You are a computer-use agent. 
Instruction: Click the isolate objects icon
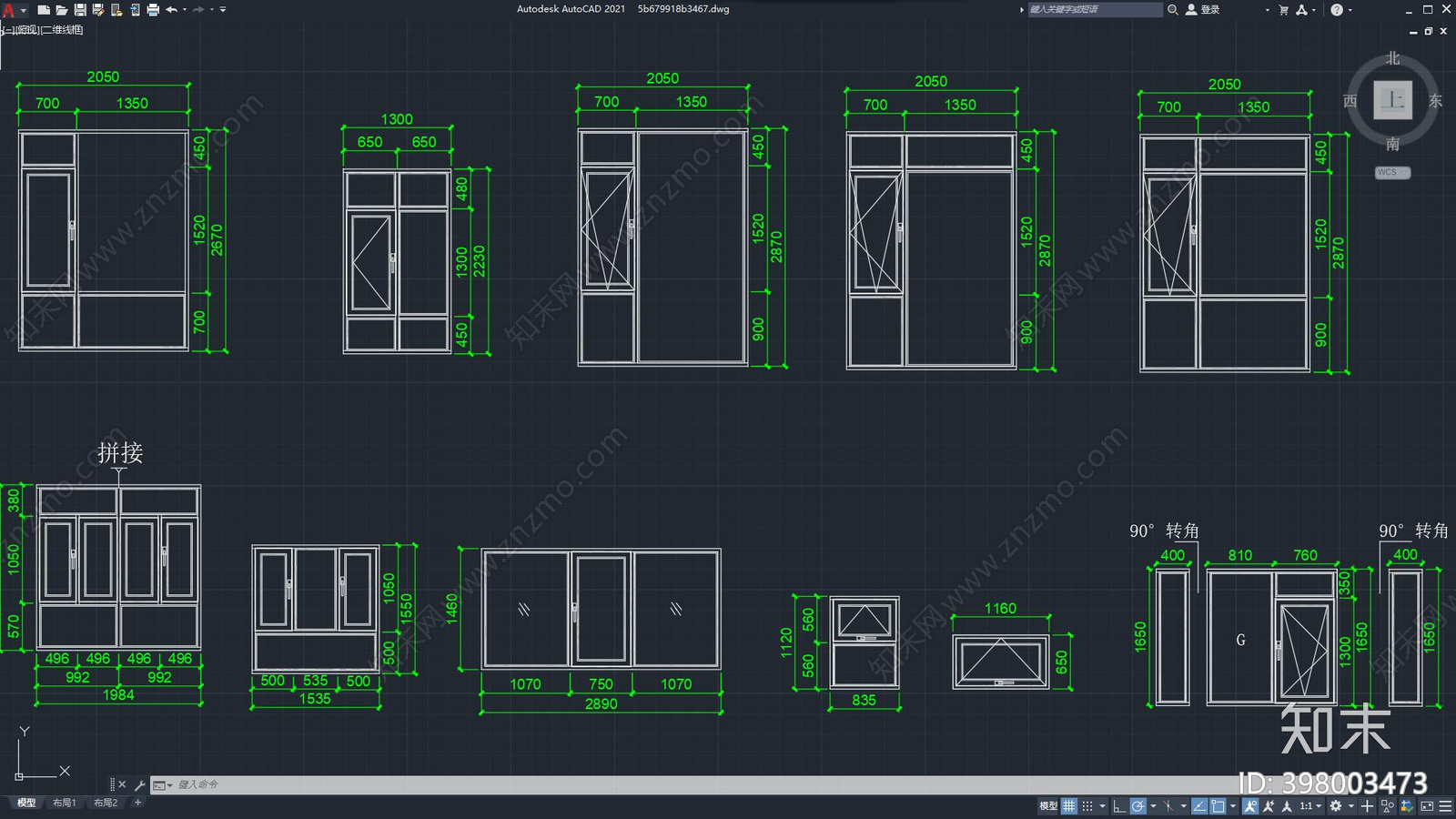point(1388,806)
